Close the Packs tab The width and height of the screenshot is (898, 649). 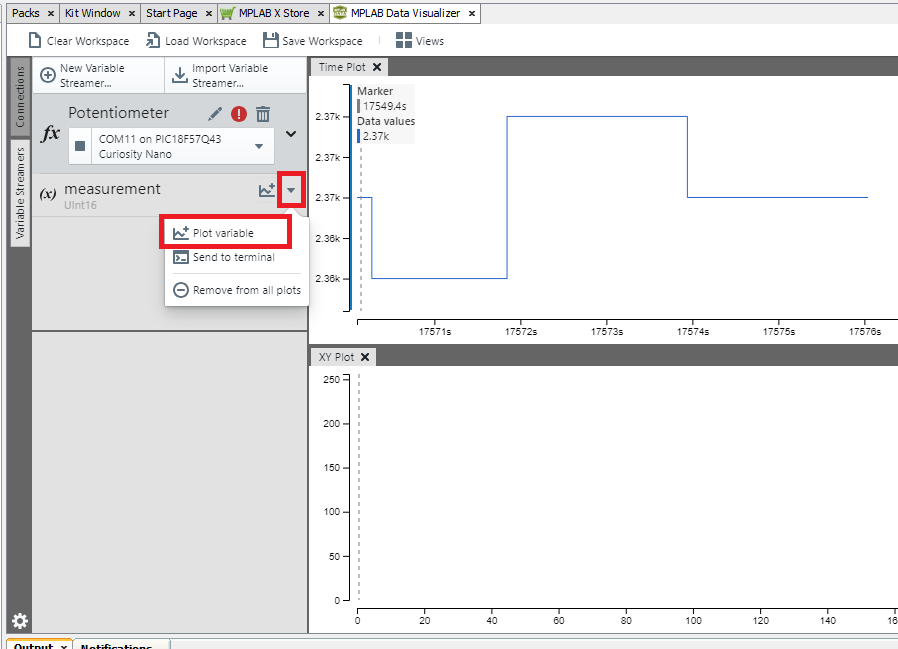click(51, 13)
